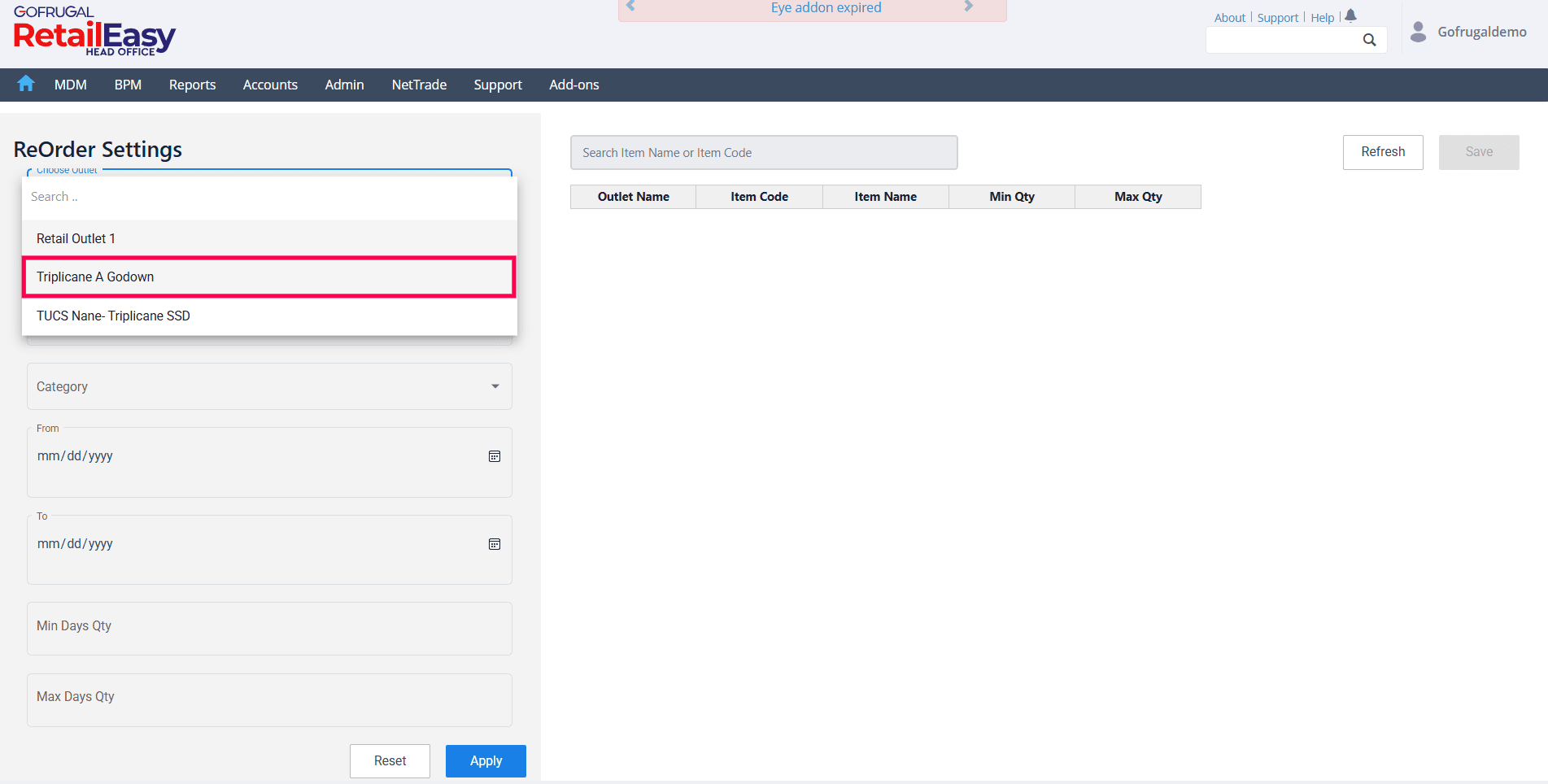Open the From date calendar picker
1548x784 pixels.
point(495,456)
